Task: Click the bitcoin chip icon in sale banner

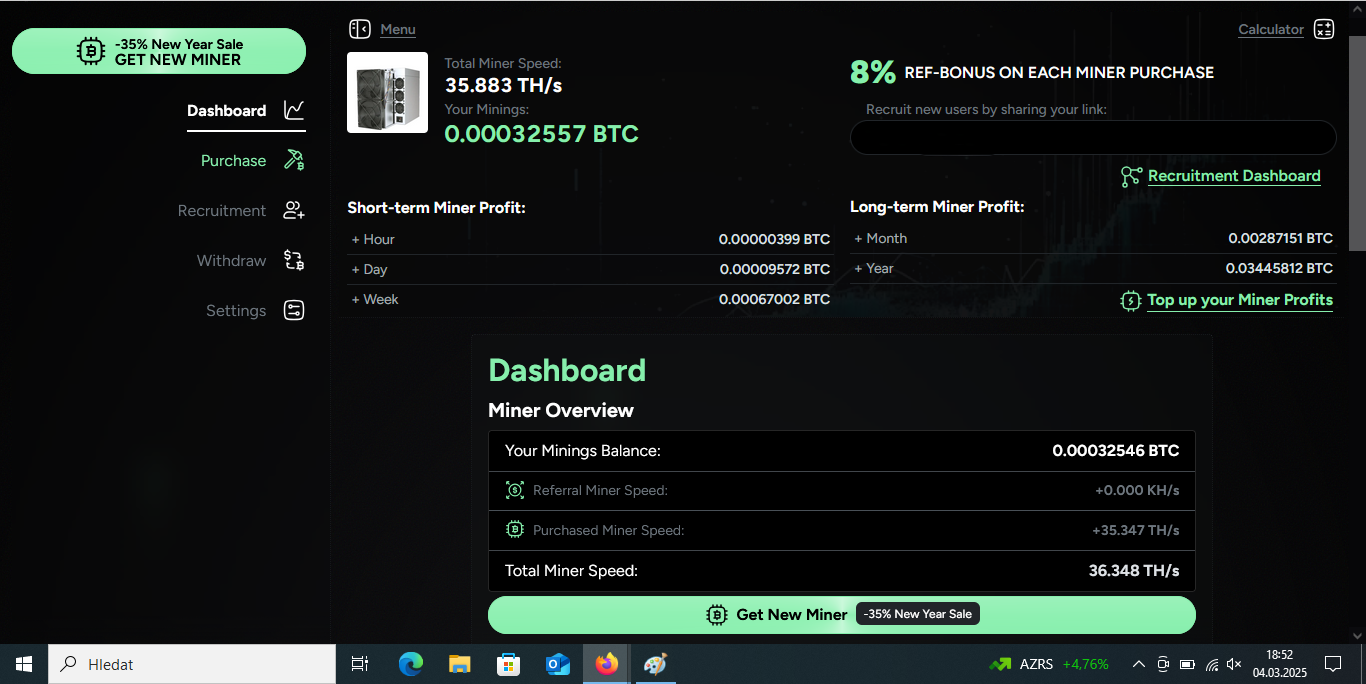Action: point(91,51)
